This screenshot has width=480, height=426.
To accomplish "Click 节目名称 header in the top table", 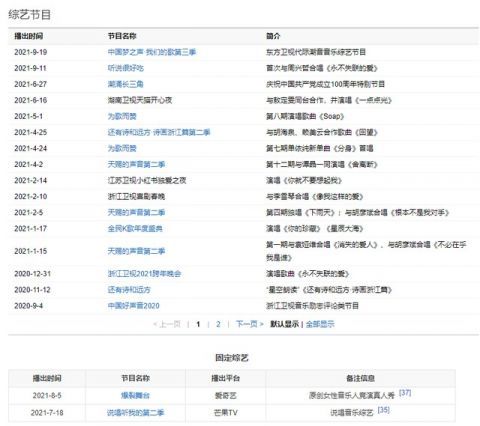I will (122, 36).
